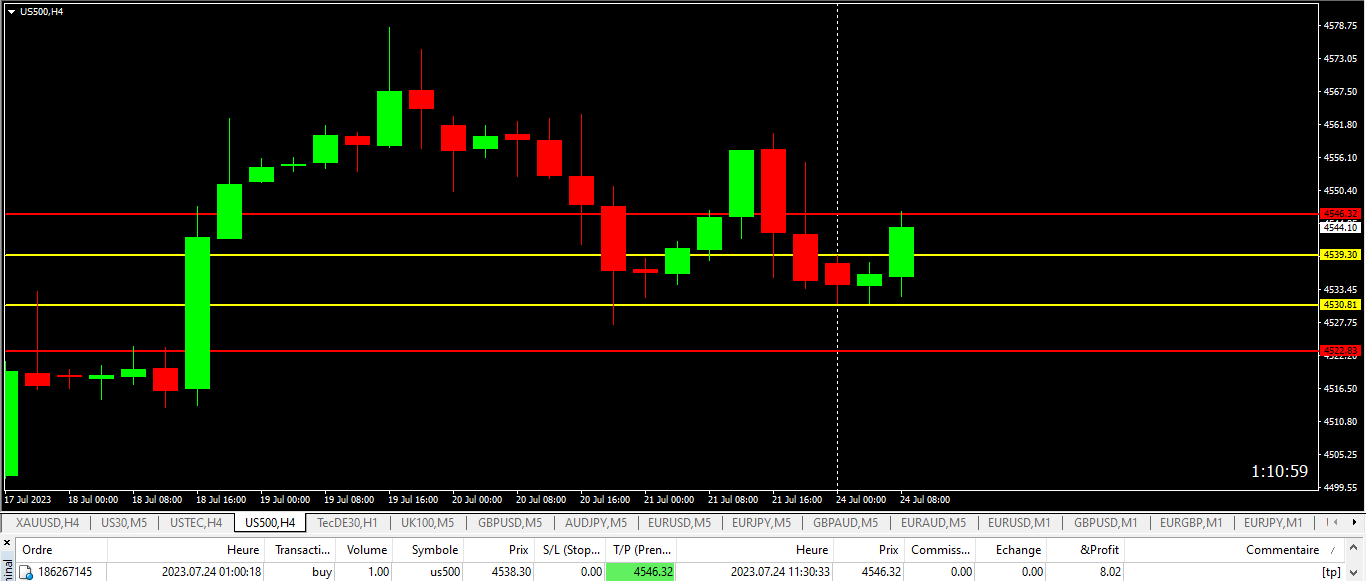Click the open price 4538.30
The image size is (1366, 581).
[511, 572]
